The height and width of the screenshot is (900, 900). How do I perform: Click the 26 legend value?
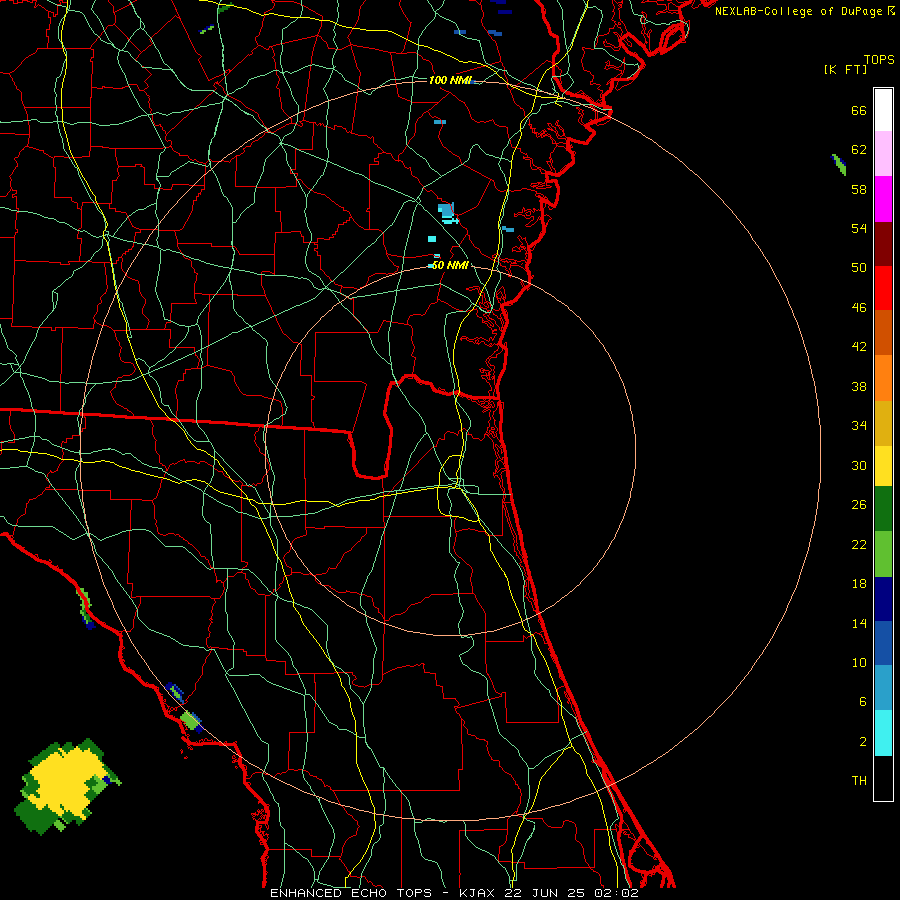click(859, 505)
